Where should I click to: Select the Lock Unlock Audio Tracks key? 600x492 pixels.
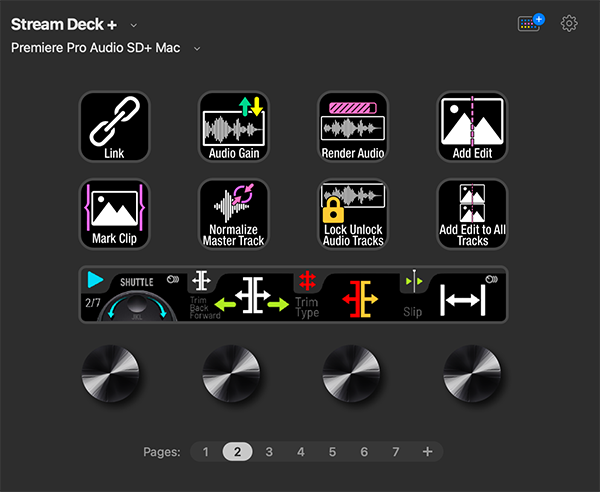point(353,214)
